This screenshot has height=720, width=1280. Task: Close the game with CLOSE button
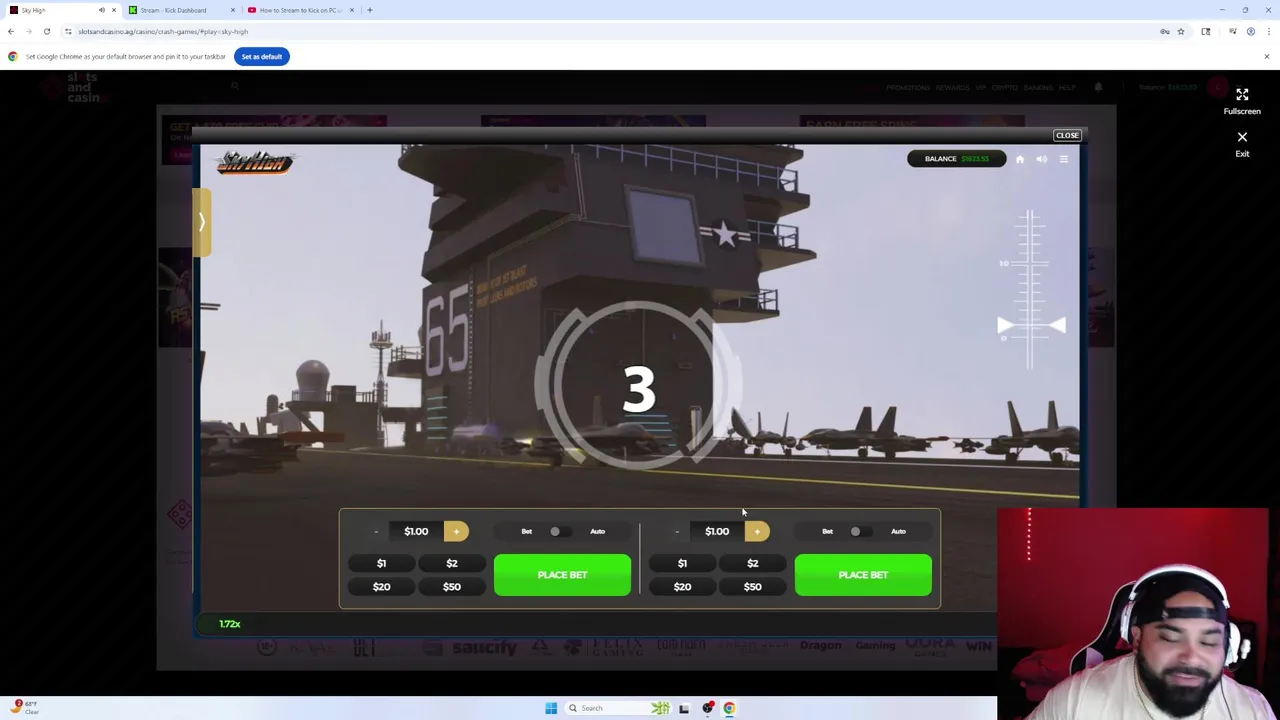click(1067, 135)
